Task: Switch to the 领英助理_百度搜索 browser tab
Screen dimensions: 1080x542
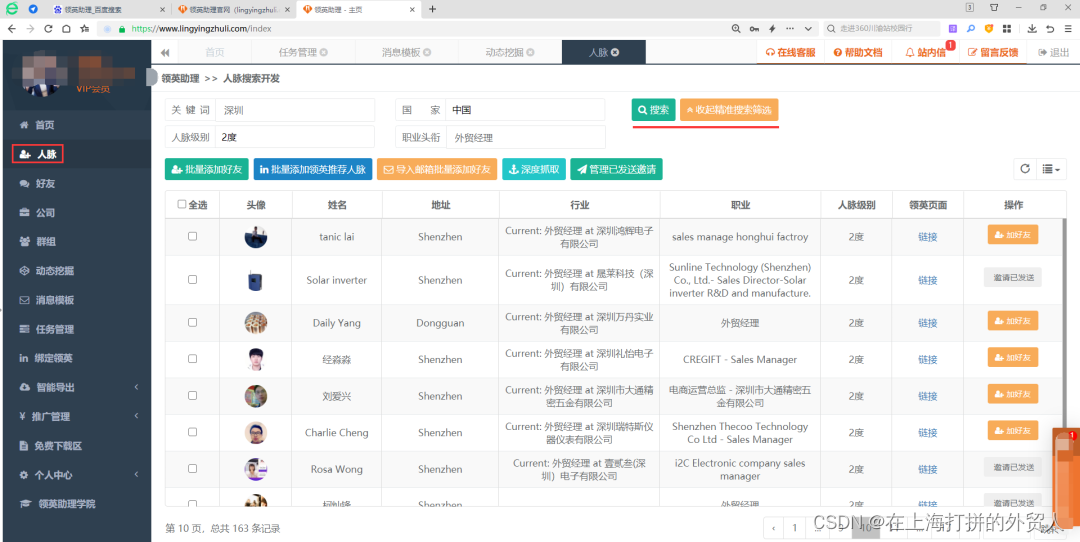Action: (110, 10)
